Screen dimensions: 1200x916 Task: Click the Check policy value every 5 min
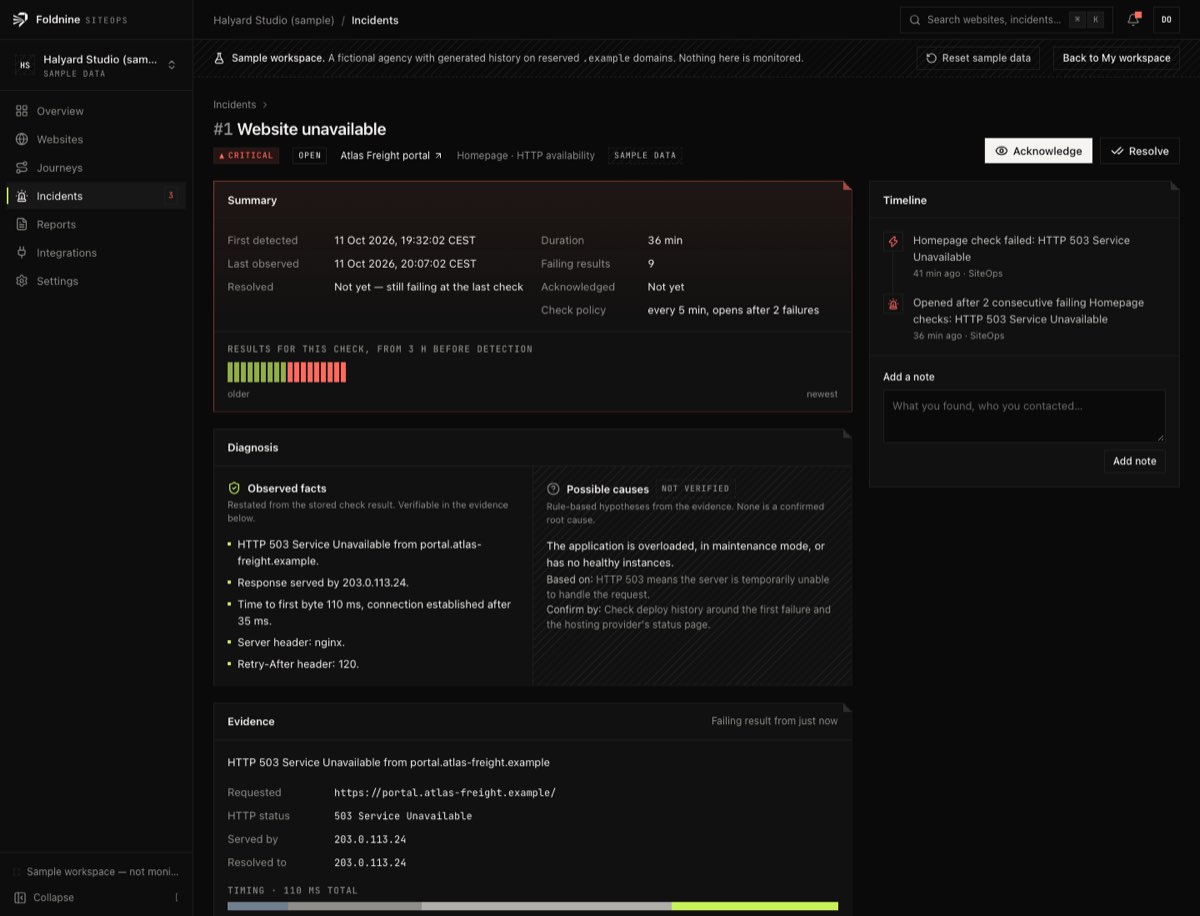733,310
